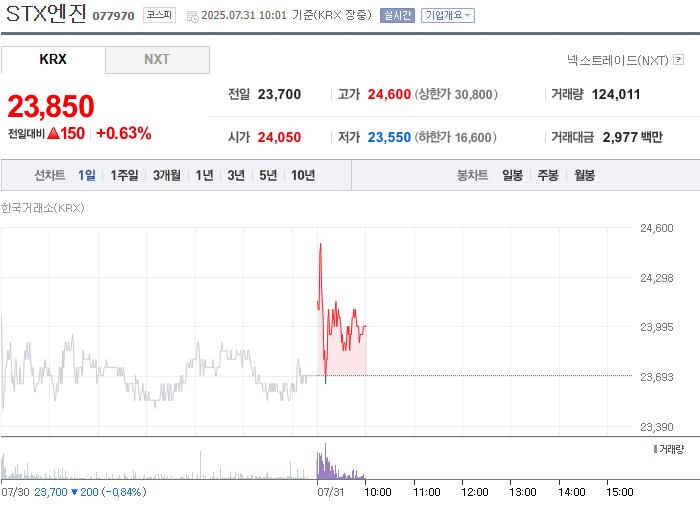Image resolution: width=700 pixels, height=505 pixels.
Task: Click the blue down-triangle beside 200
Action: (75, 492)
